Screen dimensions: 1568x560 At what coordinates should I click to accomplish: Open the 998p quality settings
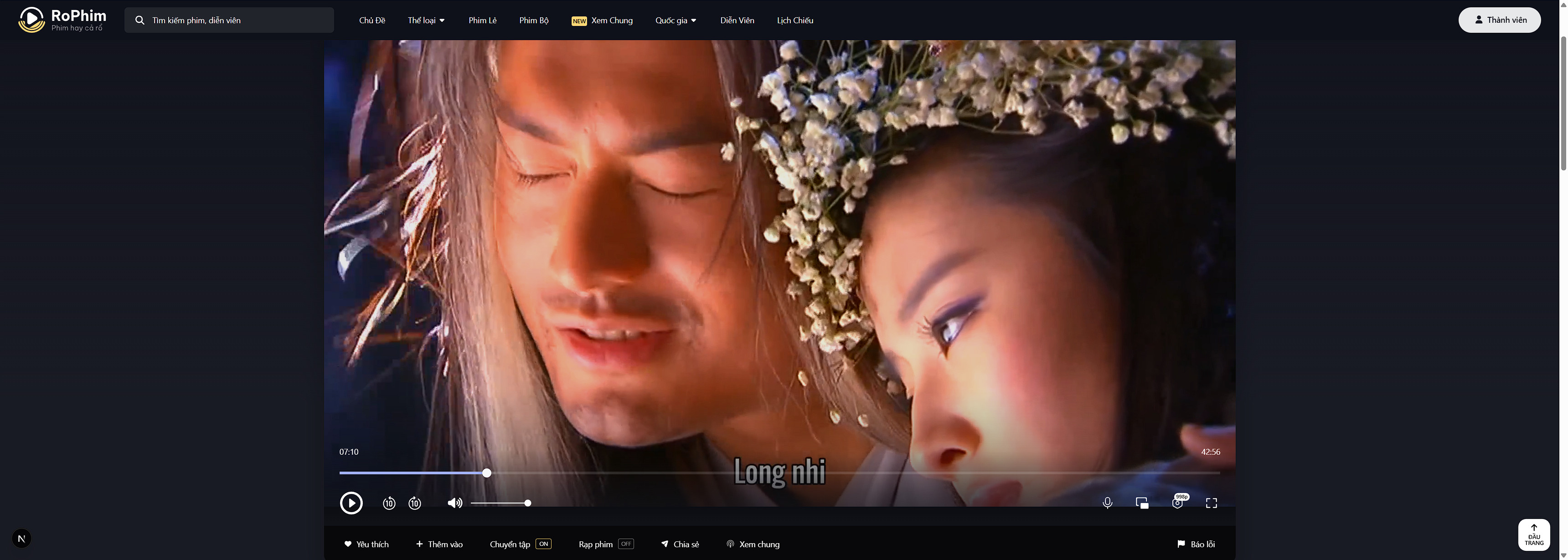tap(1178, 502)
